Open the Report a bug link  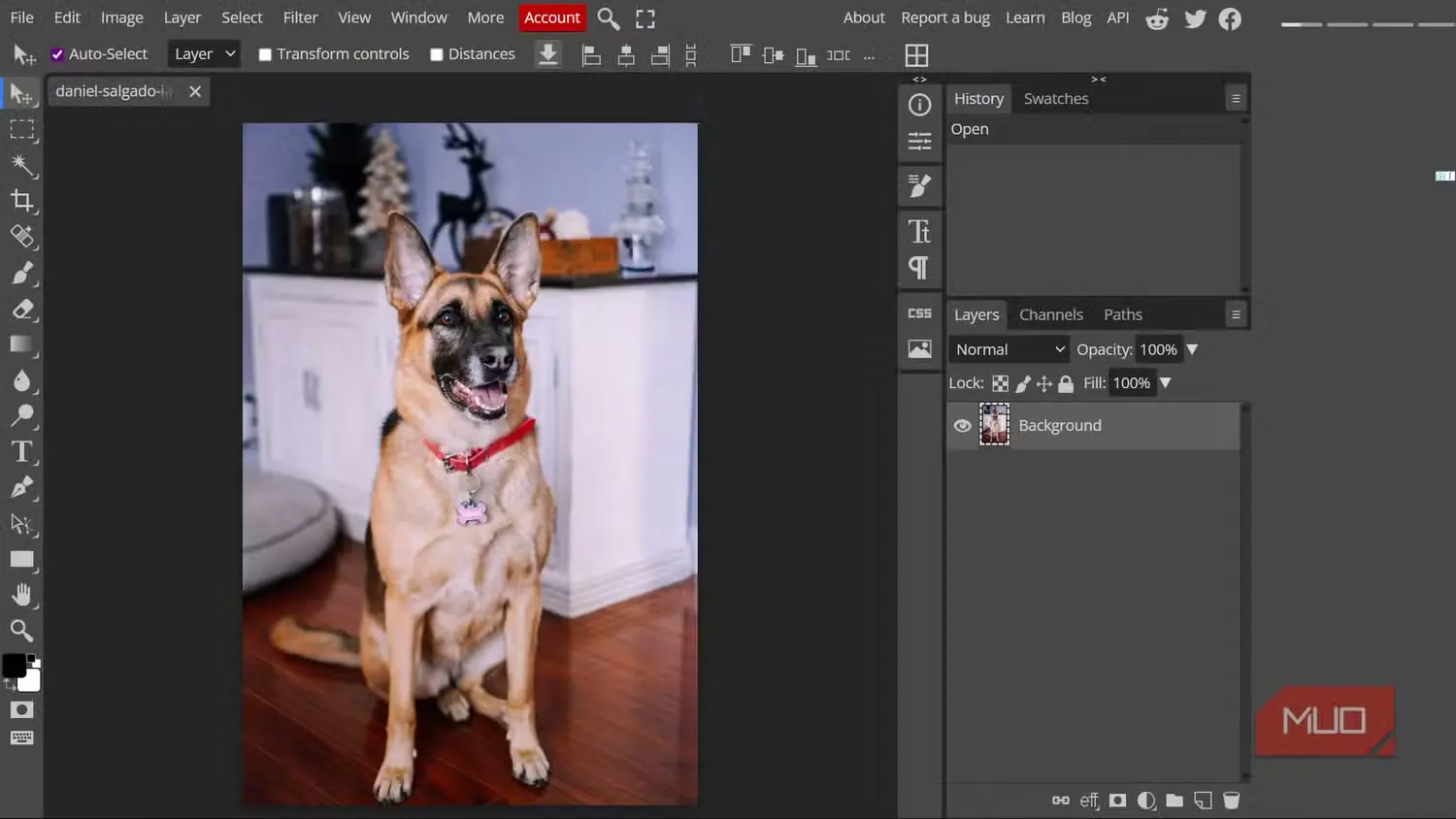(945, 17)
